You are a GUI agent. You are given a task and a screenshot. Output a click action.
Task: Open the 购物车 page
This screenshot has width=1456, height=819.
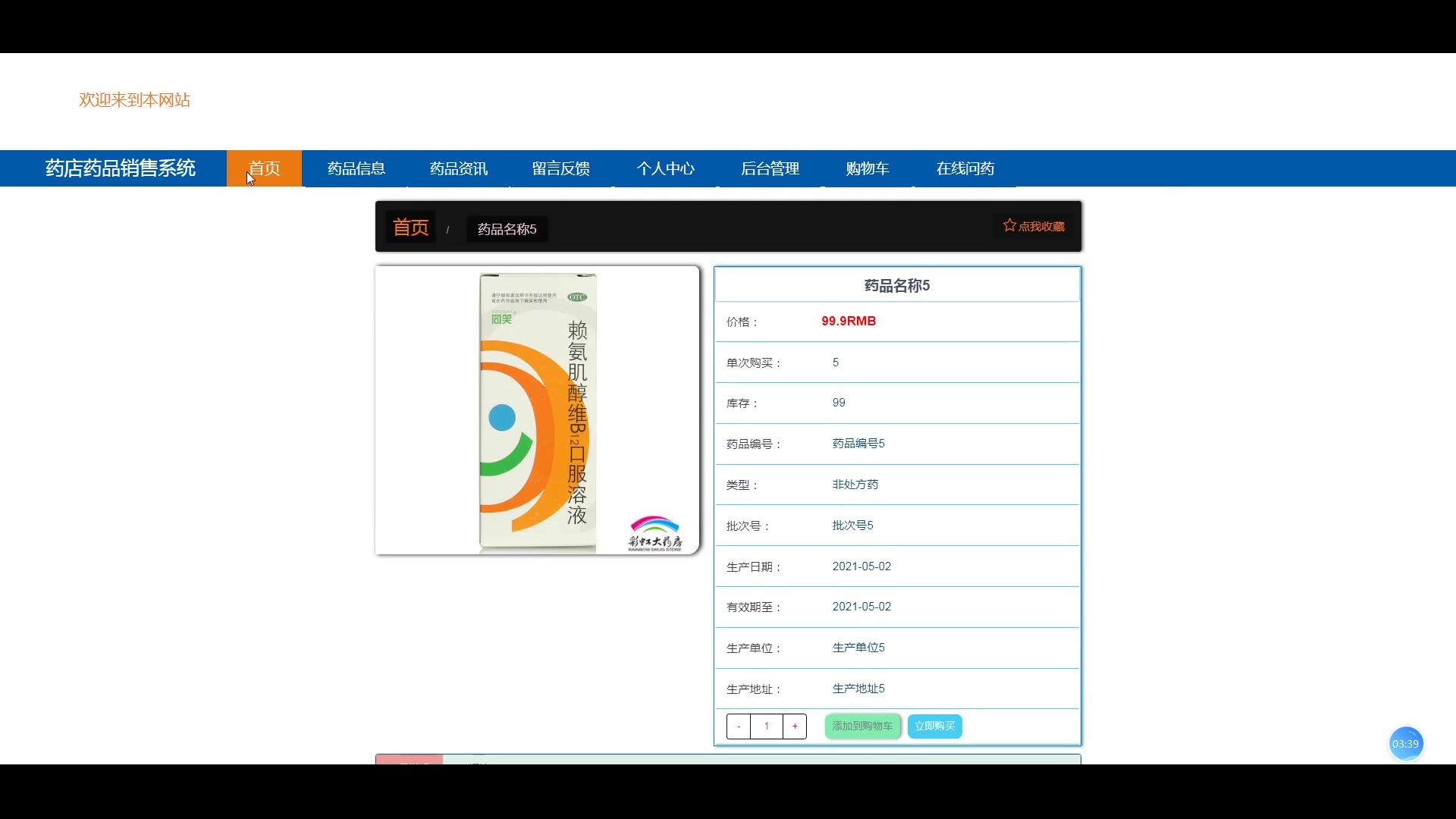[x=868, y=168]
